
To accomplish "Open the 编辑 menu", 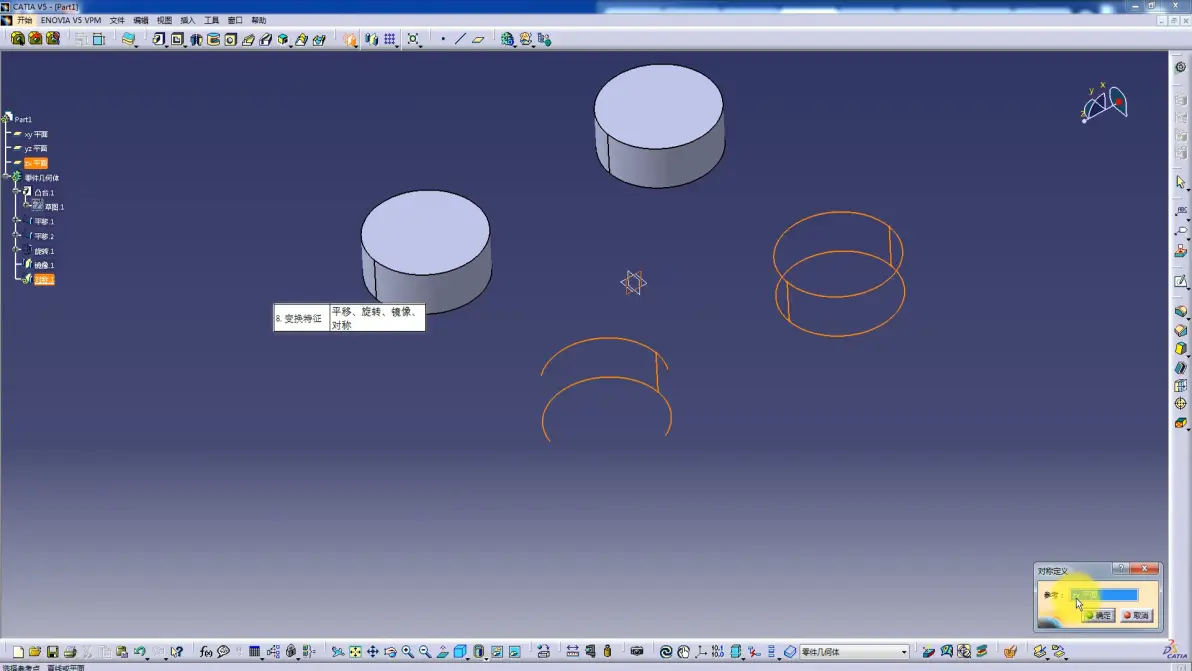I will [x=141, y=21].
